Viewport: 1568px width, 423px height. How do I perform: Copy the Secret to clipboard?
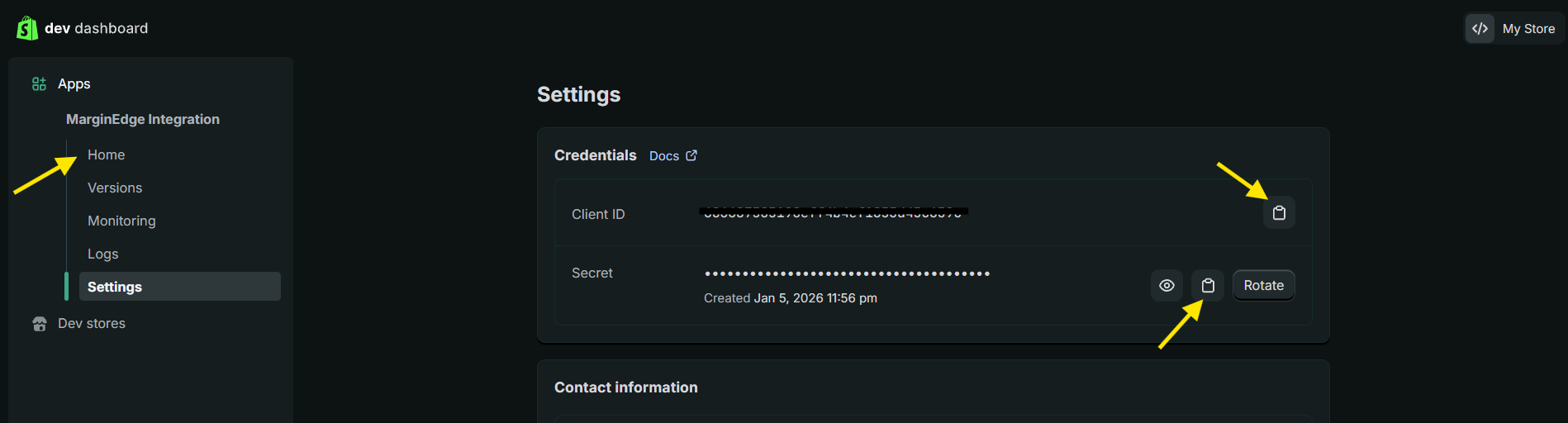coord(1208,286)
